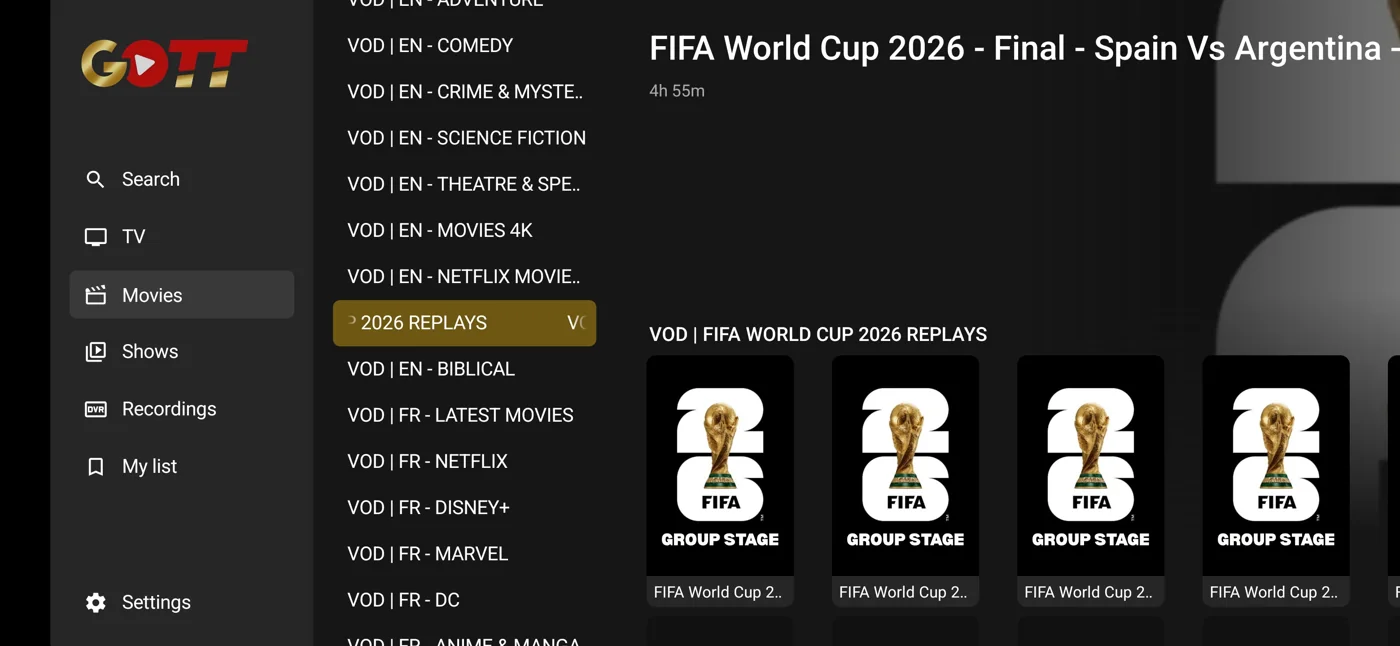Screen dimensions: 1400x646
Task: Choose the VOD | FR - NETFLIX category
Action: (427, 461)
